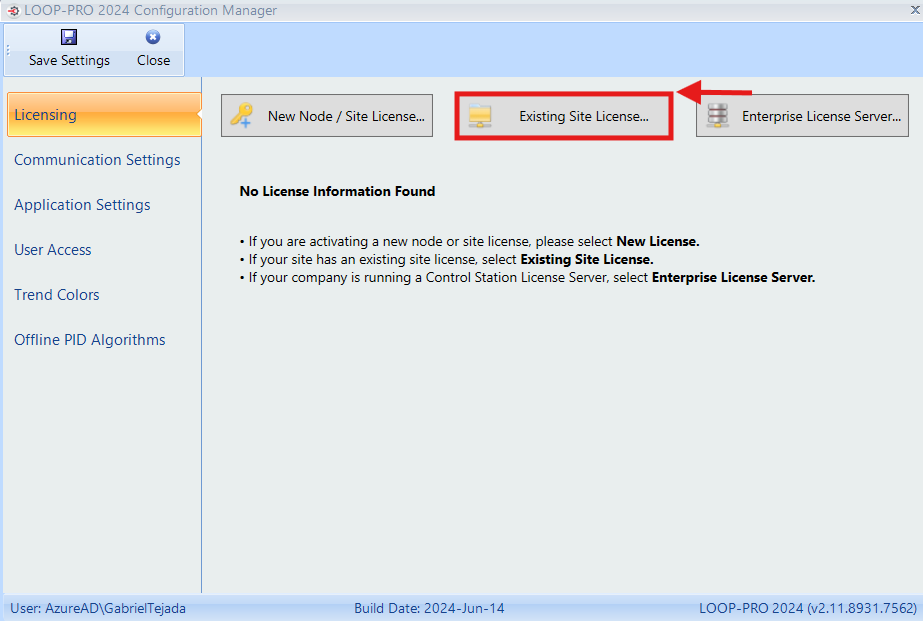This screenshot has width=923, height=621.
Task: Click the New Node / Site License text
Action: coord(346,116)
